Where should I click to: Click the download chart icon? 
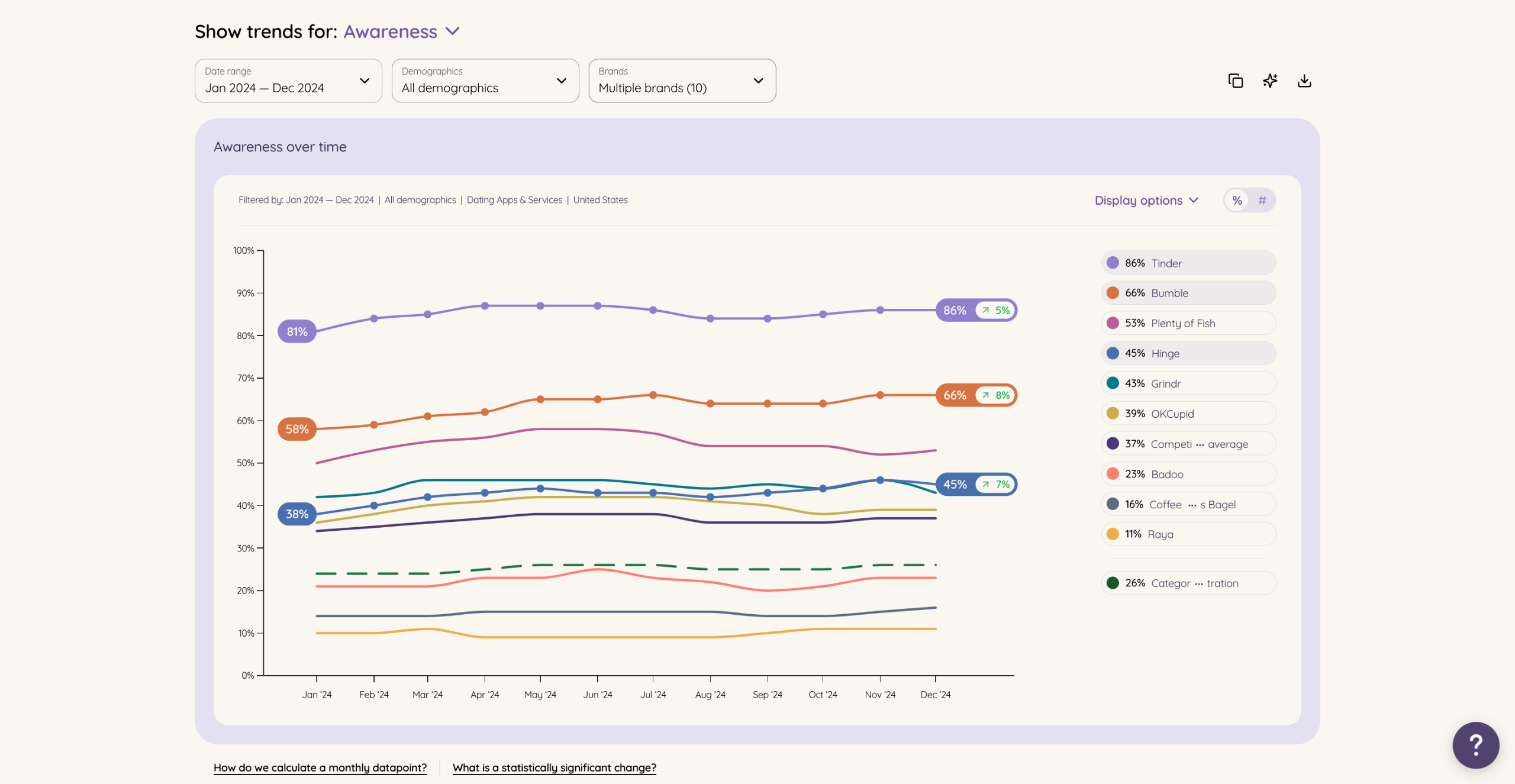point(1304,81)
